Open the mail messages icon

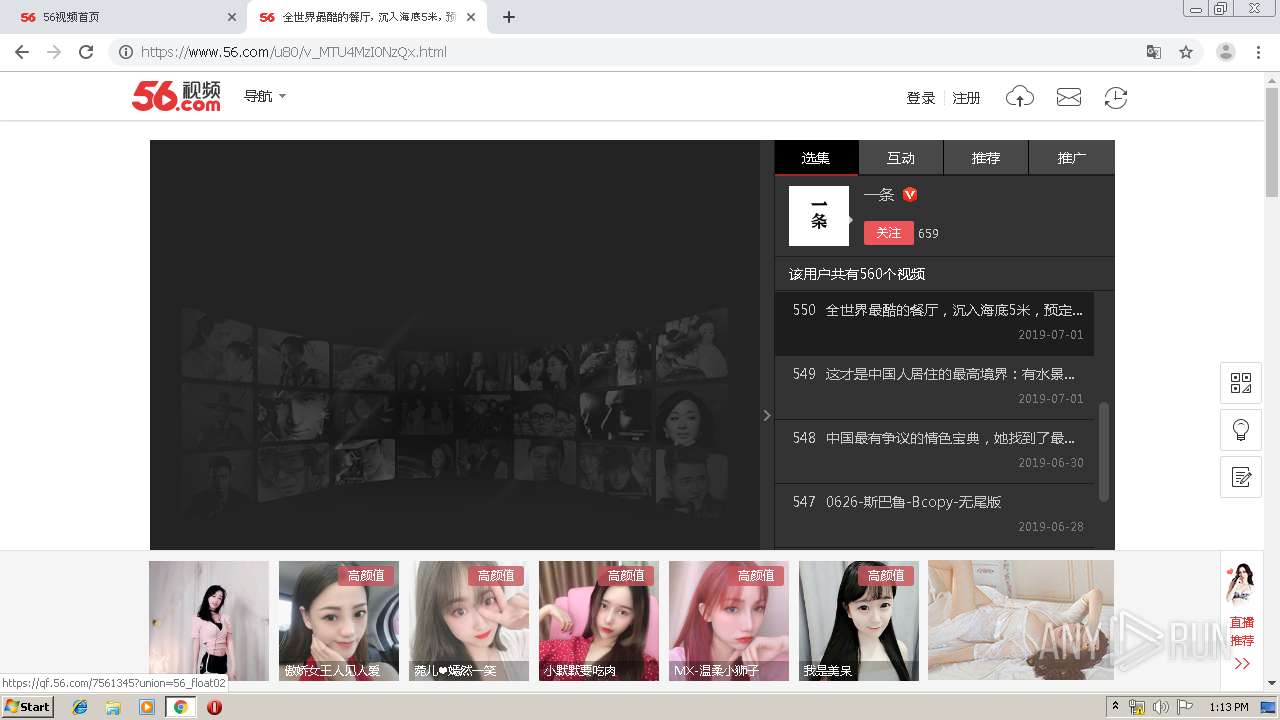point(1069,97)
